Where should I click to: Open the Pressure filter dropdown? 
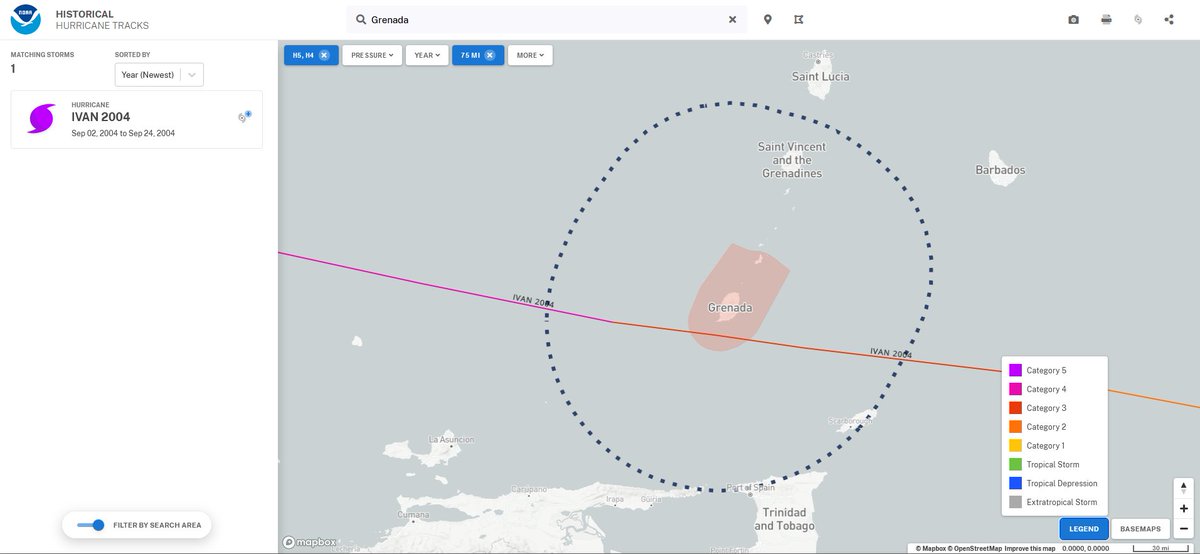pos(372,55)
